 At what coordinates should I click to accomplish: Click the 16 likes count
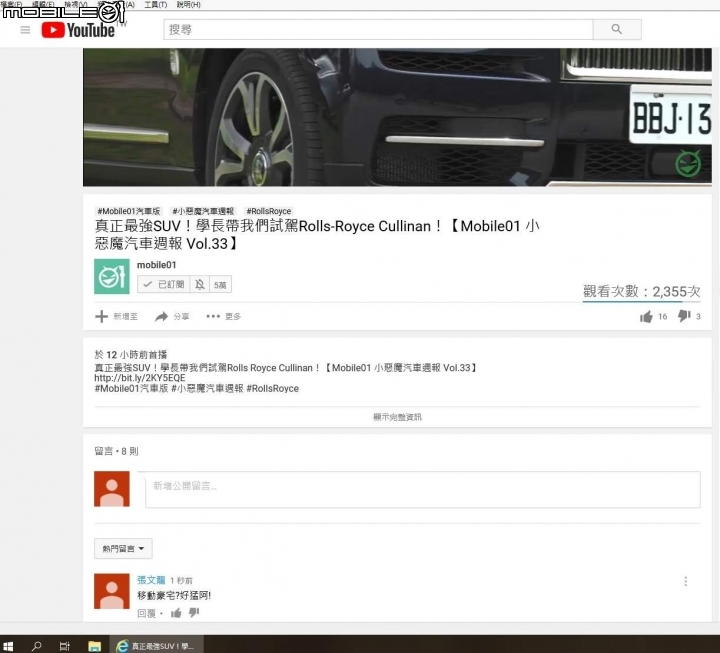pyautogui.click(x=662, y=316)
